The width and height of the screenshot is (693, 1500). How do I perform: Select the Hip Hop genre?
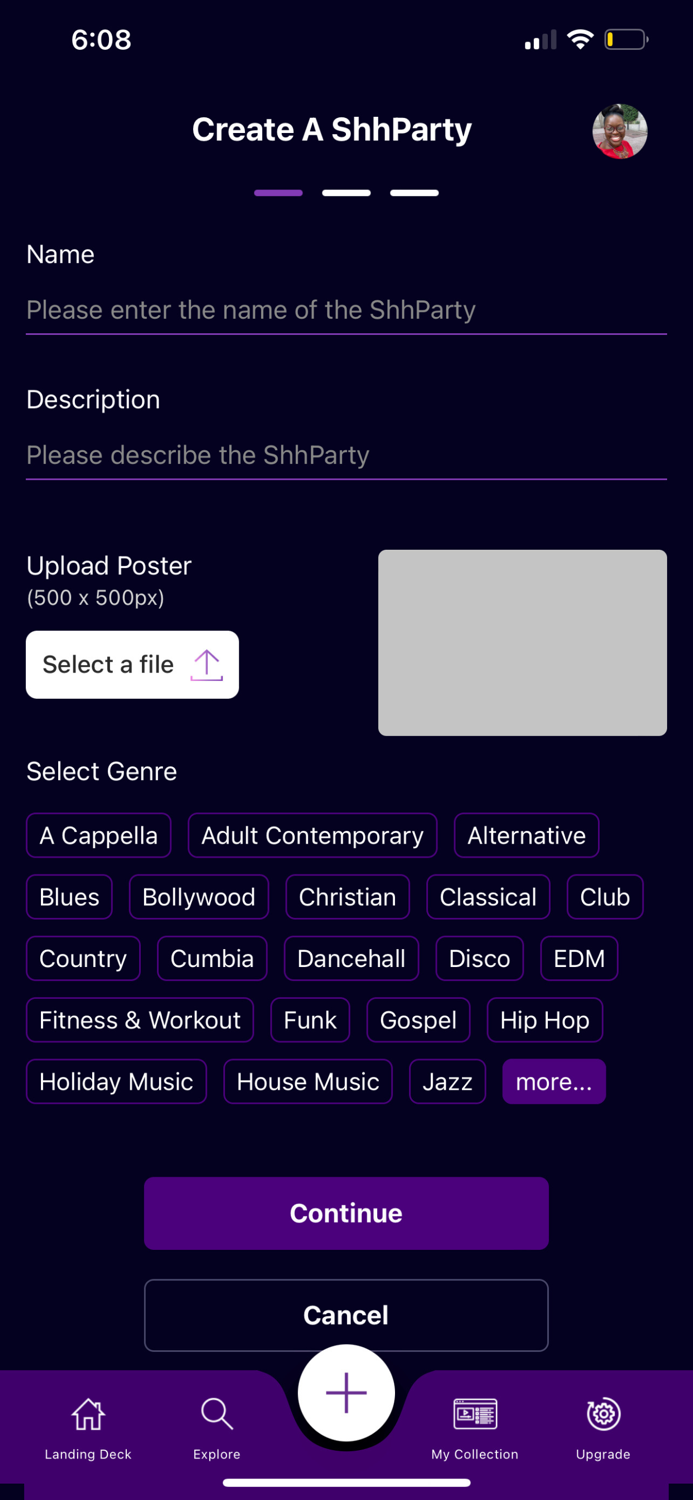[x=545, y=1020]
